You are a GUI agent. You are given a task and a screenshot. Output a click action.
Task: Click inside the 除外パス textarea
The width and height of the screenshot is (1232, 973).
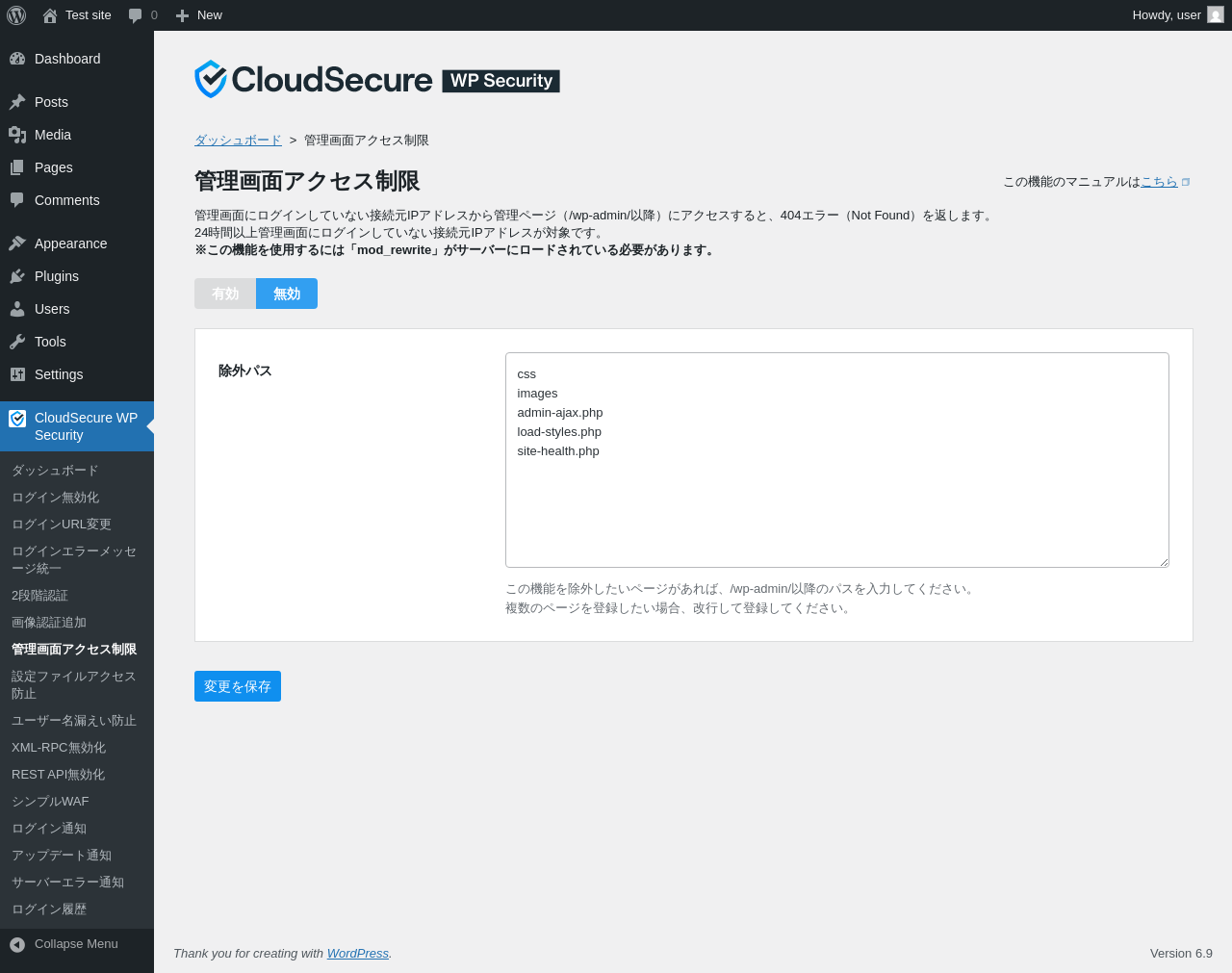pos(837,460)
